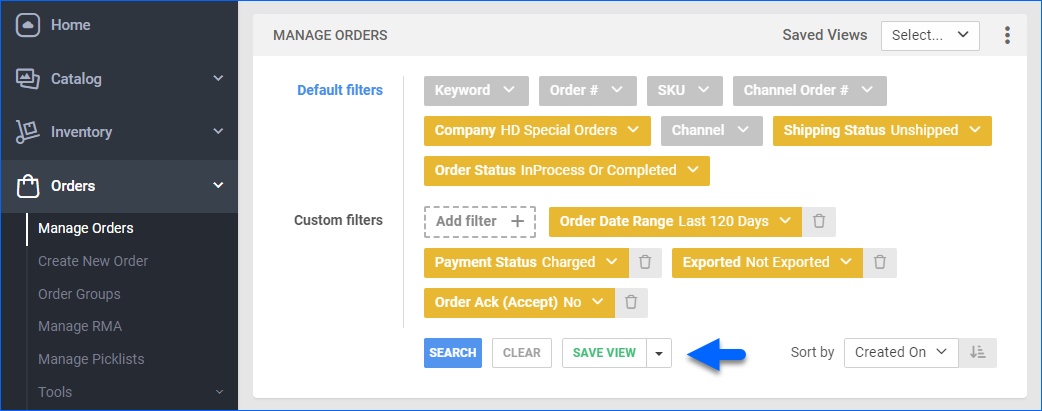1042x411 pixels.
Task: Remove the Order Ack (Accept) filter
Action: (631, 302)
